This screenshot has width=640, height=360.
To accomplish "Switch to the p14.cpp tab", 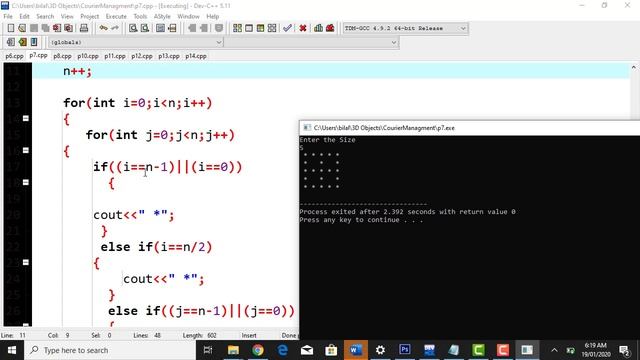I will pyautogui.click(x=196, y=56).
